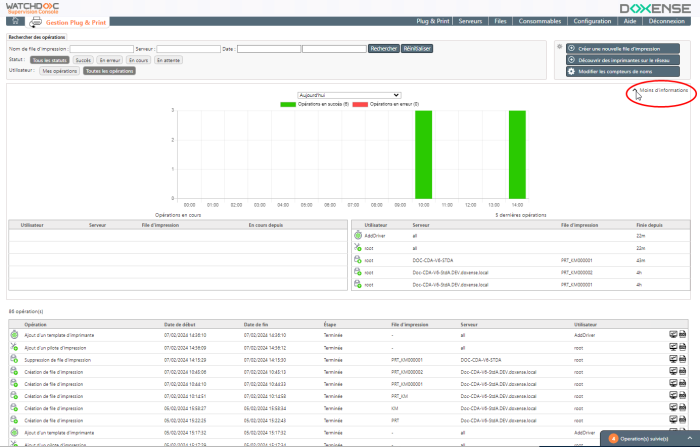This screenshot has height=447, width=700.
Task: Click the gear icon for Modifier les compteurs
Action: 571,71
